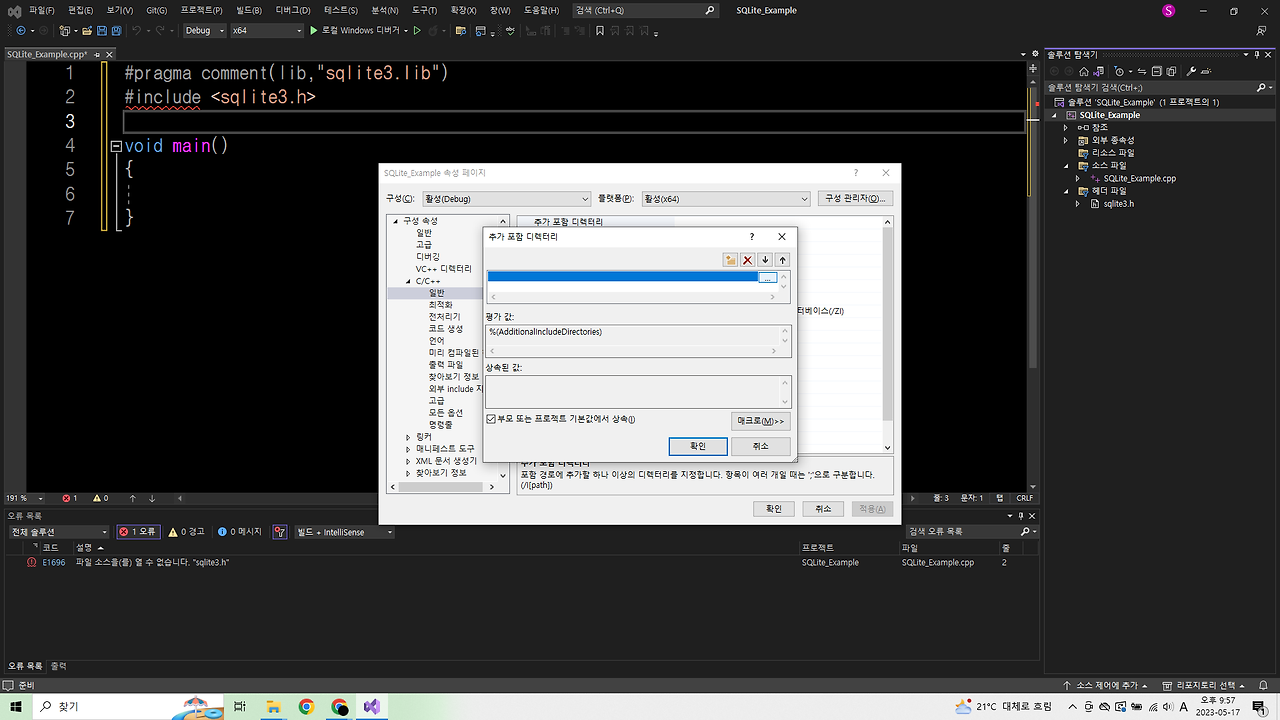Screen dimensions: 1280x720
Task: Expand 외부 종속성 in Solution Explorer
Action: [x=1066, y=140]
